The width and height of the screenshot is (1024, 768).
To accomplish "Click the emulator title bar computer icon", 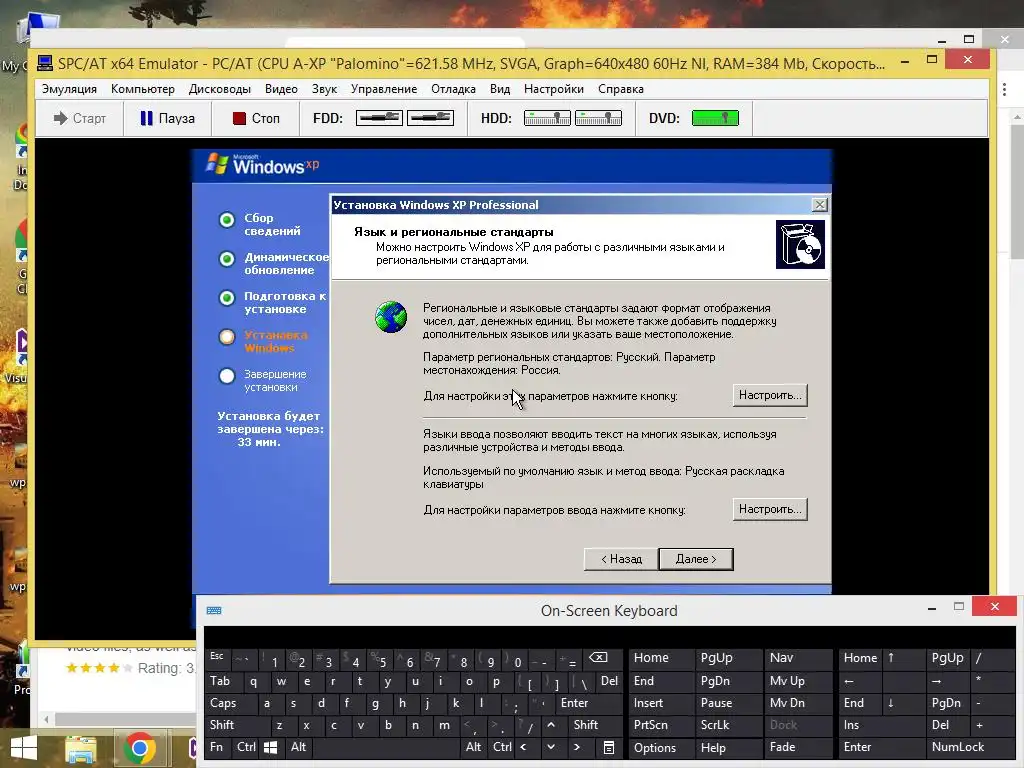I will (45, 63).
